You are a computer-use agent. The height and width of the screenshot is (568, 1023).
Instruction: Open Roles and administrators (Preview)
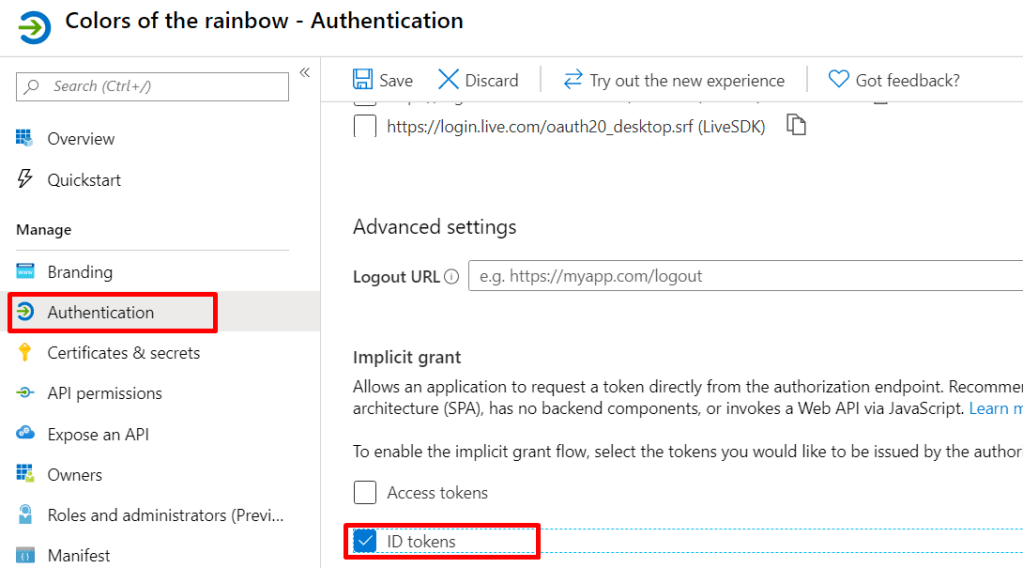coord(165,515)
